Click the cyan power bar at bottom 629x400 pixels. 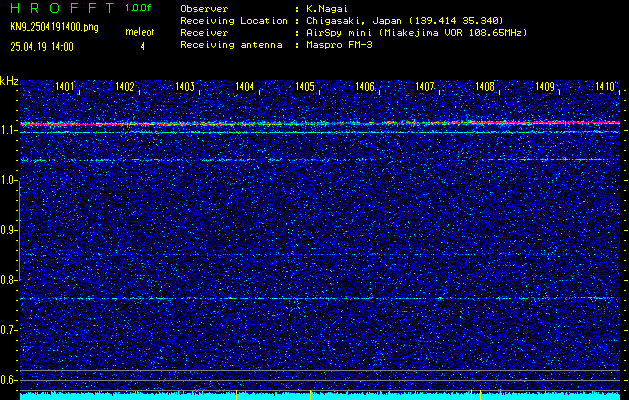pos(320,396)
